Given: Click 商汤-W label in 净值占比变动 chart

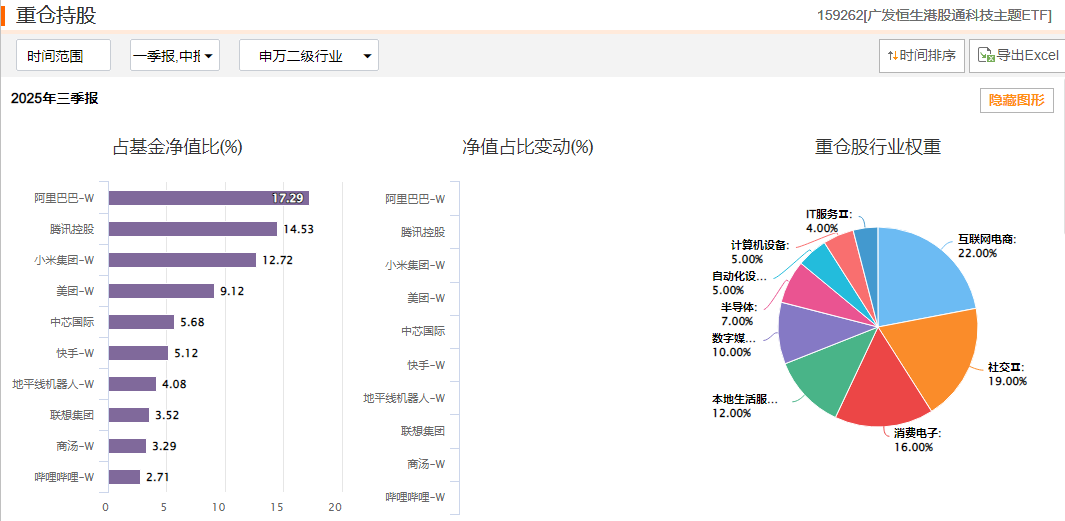Looking at the screenshot, I should click(x=426, y=464).
